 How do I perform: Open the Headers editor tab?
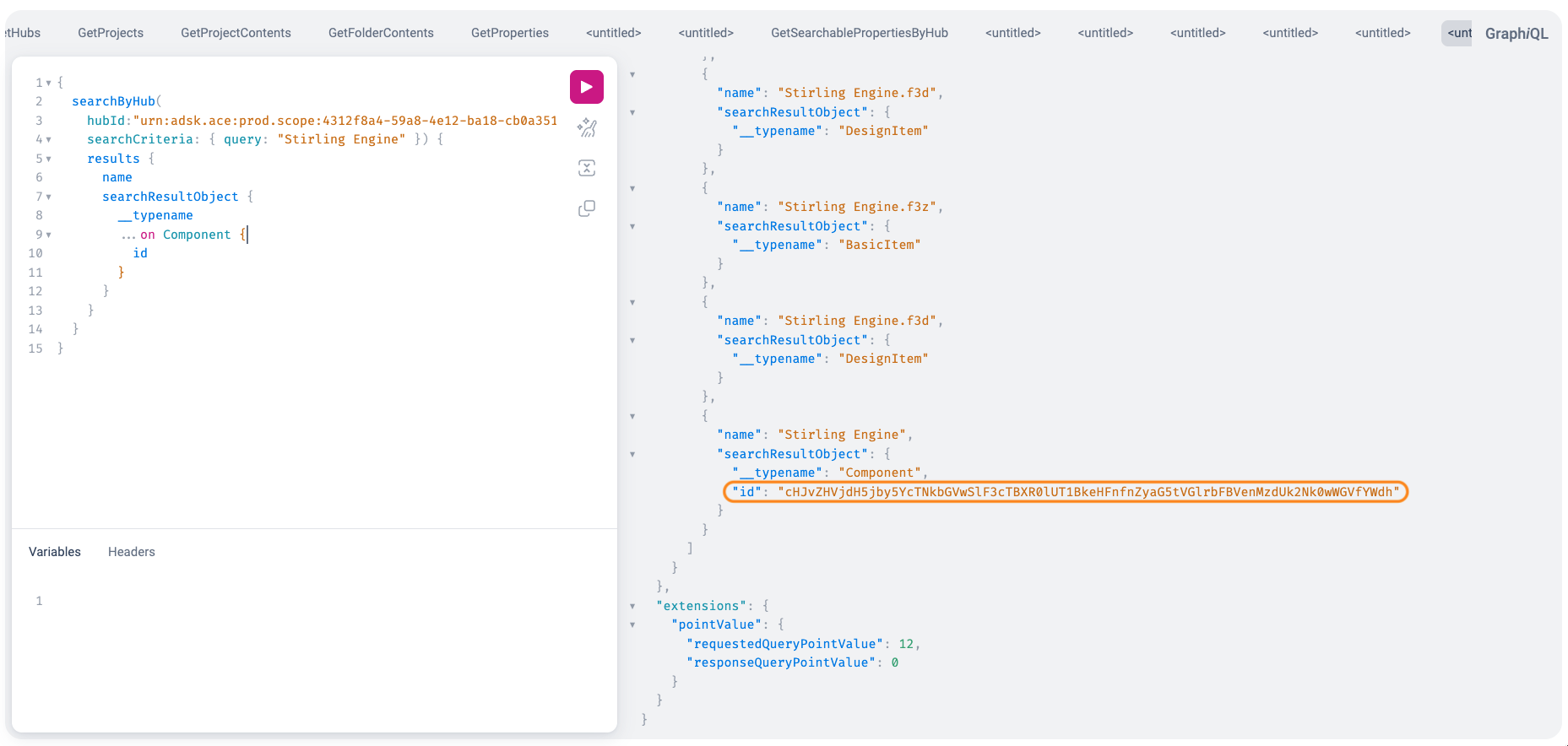[131, 552]
